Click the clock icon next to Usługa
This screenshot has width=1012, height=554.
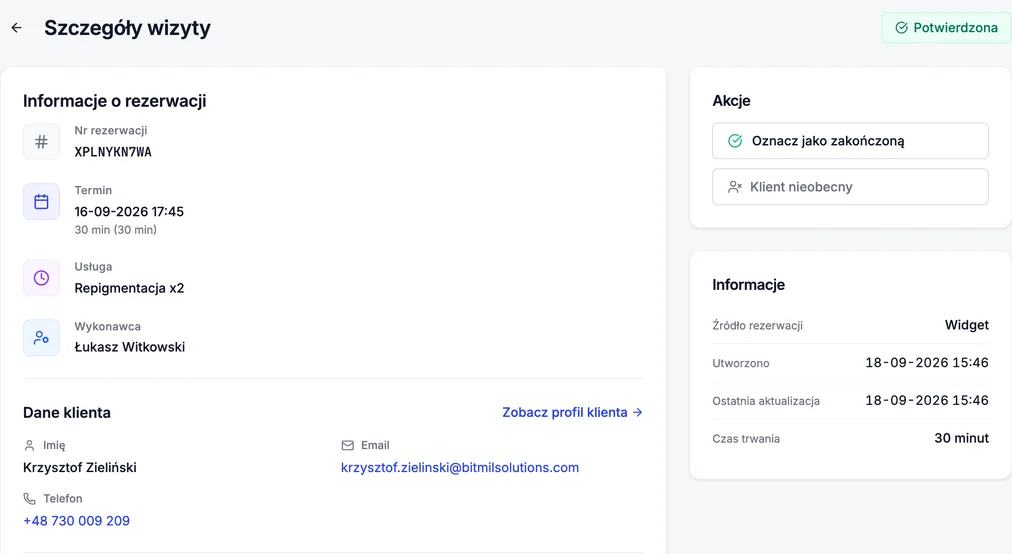[x=41, y=278]
